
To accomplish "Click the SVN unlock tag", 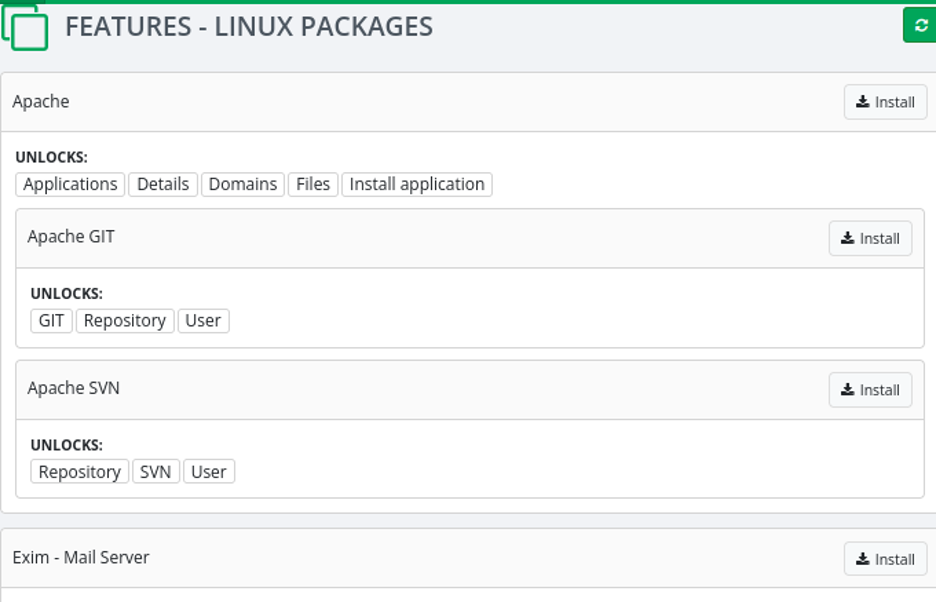I will (x=156, y=472).
